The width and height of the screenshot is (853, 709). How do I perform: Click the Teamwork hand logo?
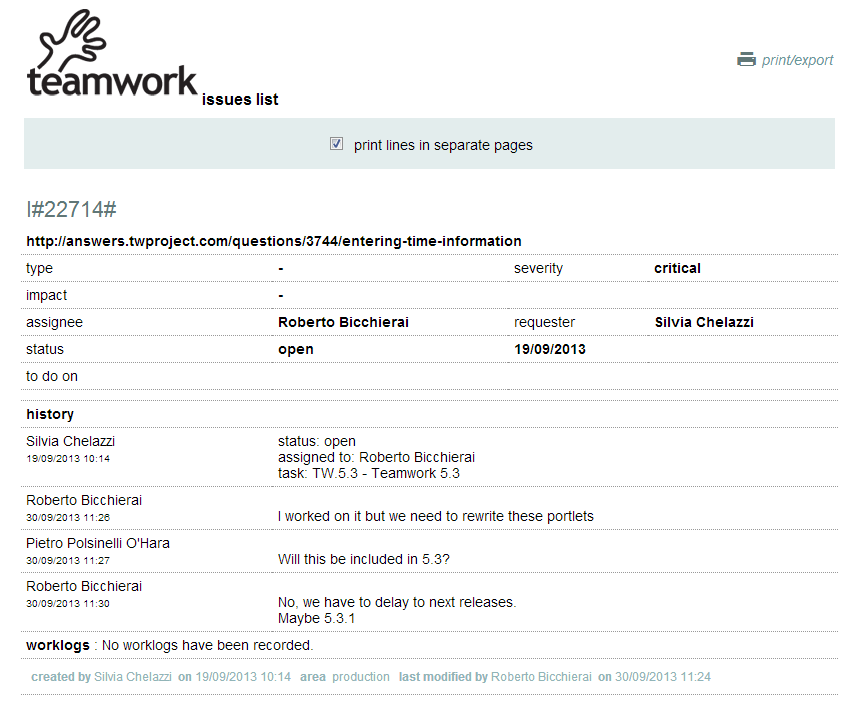click(x=72, y=42)
